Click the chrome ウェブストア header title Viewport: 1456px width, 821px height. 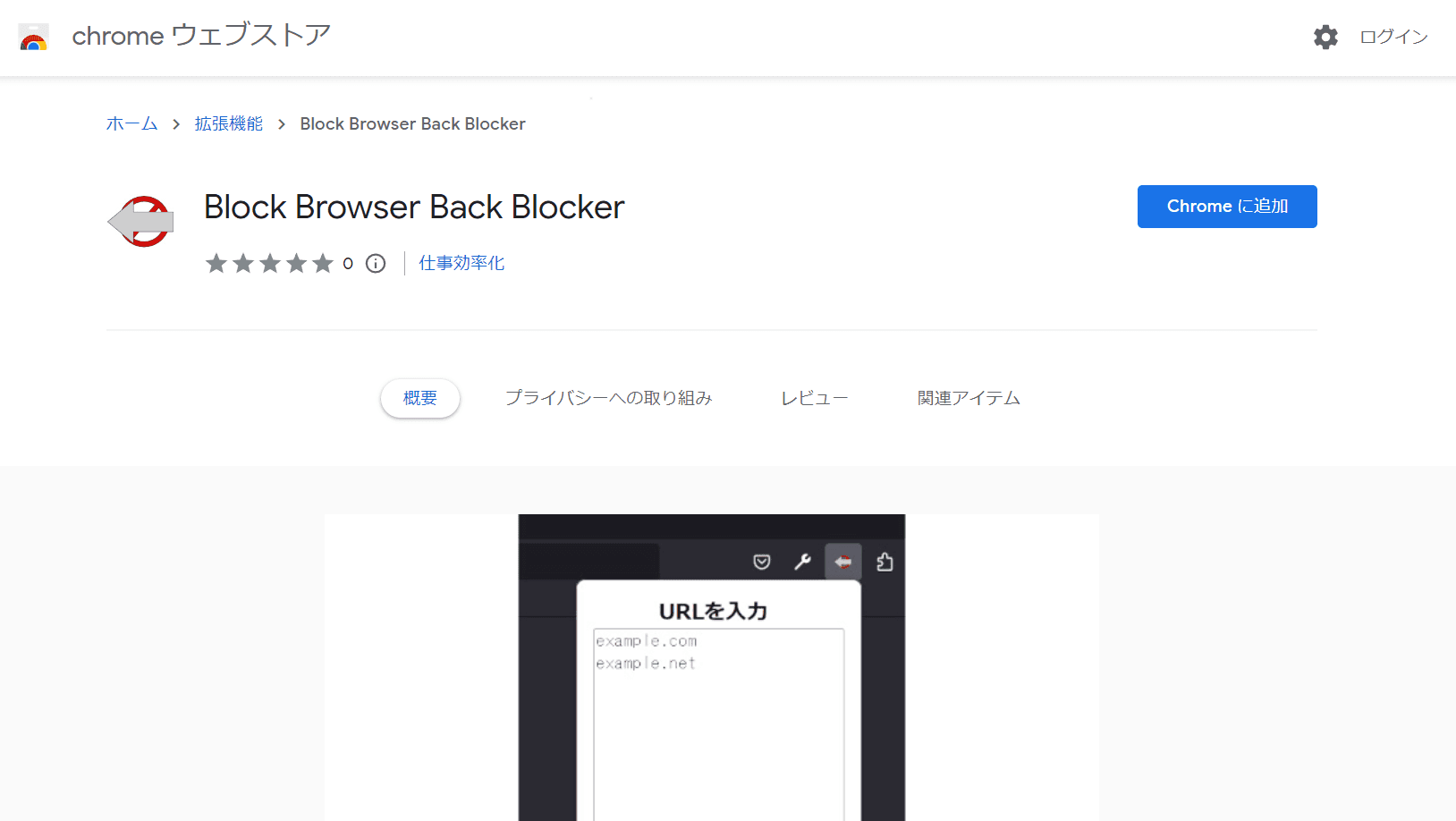[x=201, y=36]
